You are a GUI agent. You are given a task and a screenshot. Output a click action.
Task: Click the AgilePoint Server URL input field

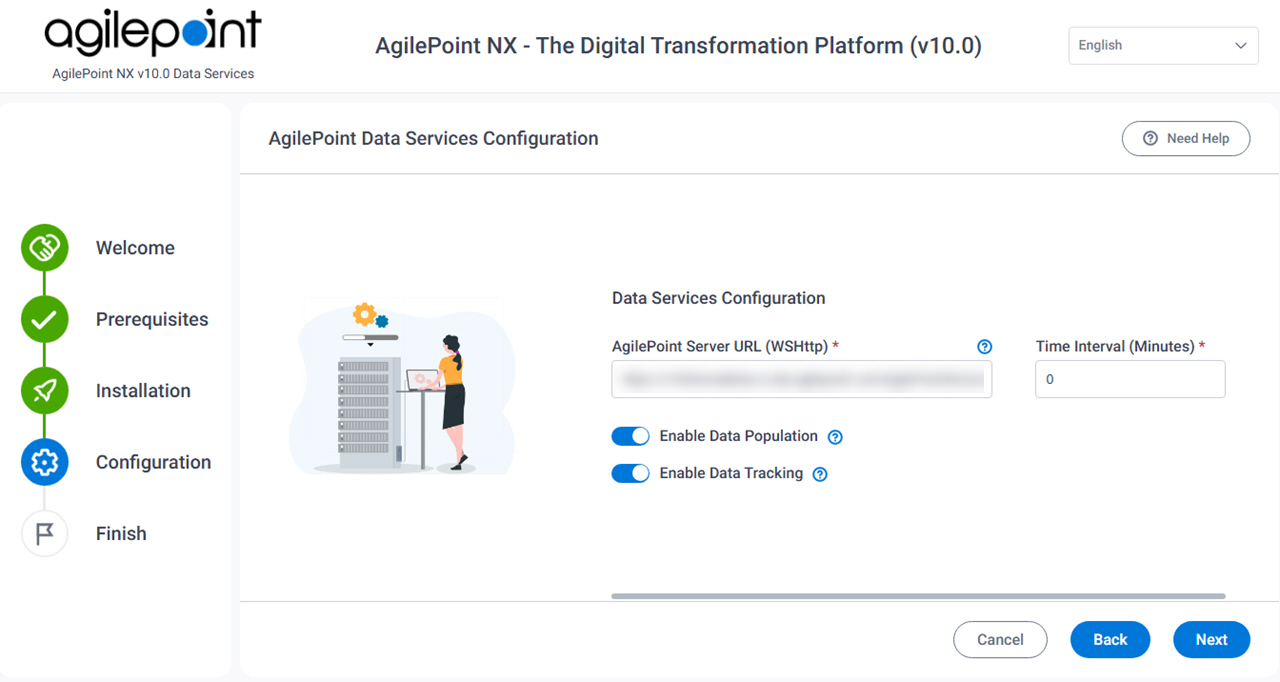pyautogui.click(x=802, y=380)
